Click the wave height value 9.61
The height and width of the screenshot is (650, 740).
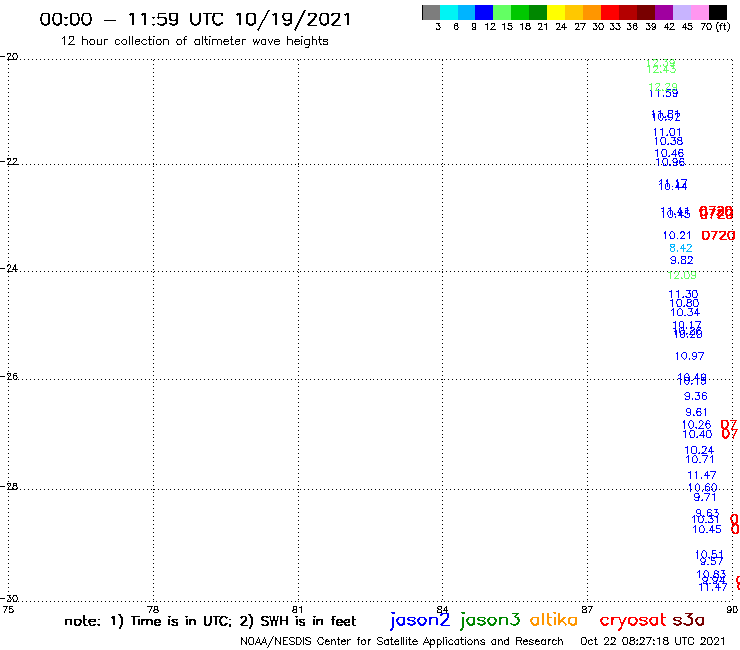click(697, 412)
